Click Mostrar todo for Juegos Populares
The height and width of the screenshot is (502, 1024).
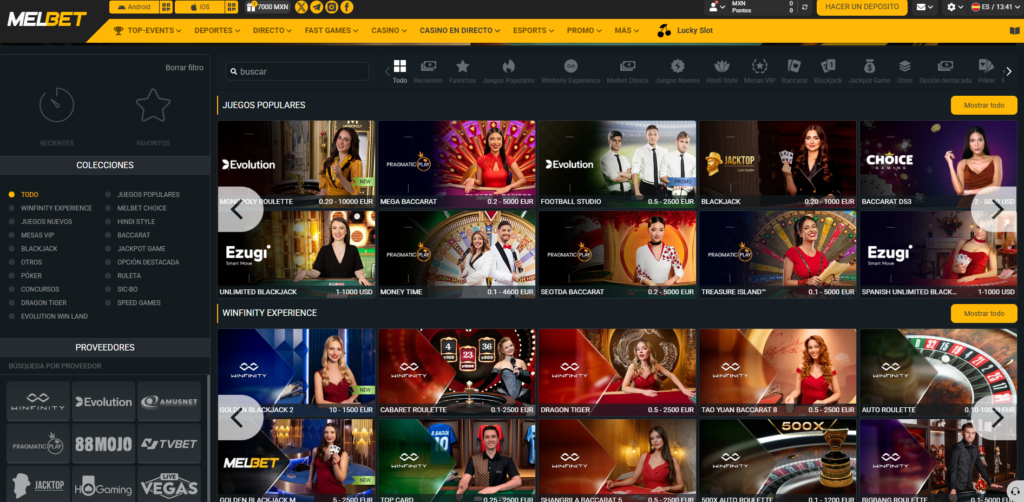[984, 105]
